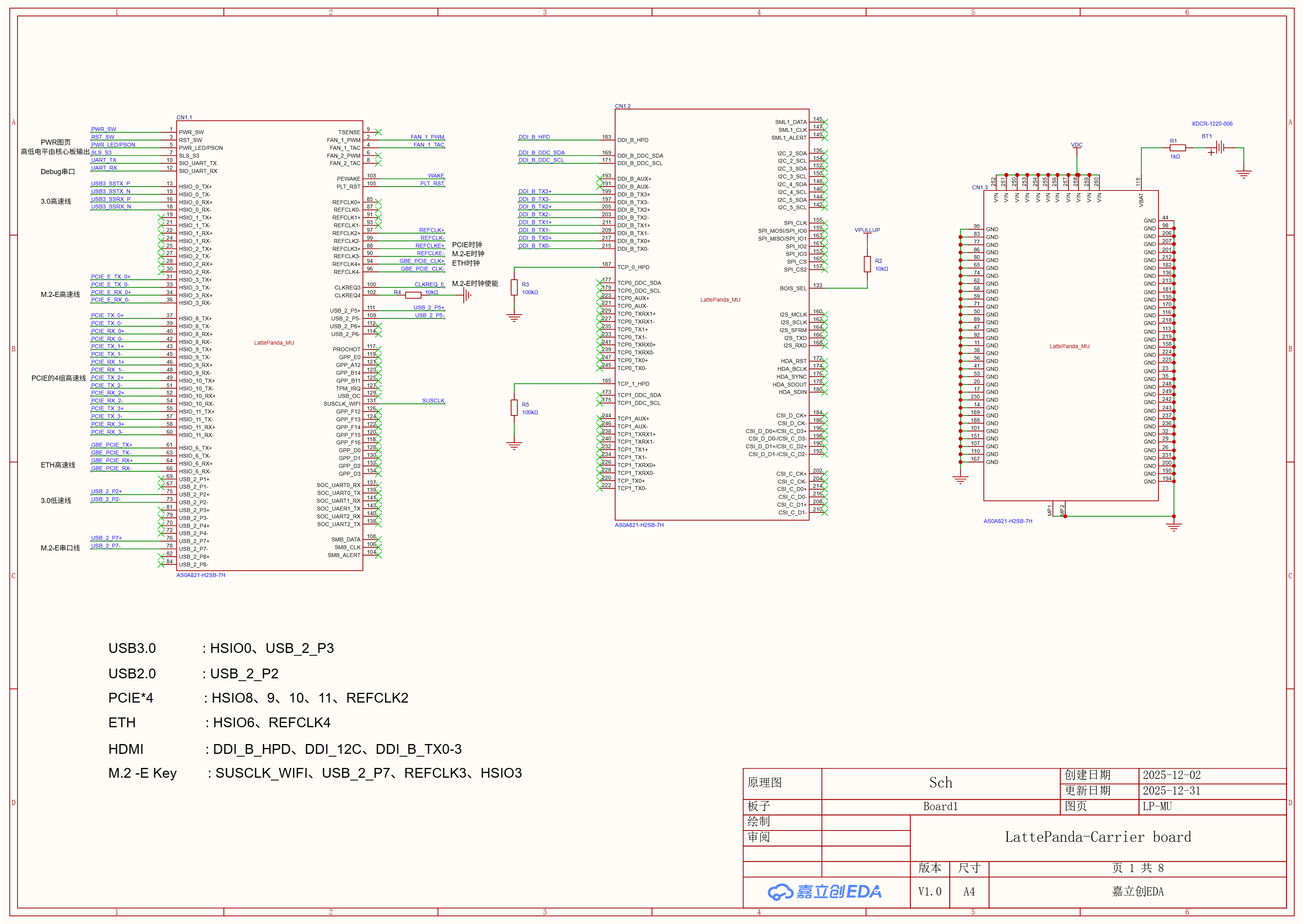
Task: Select resistor R1 (1kΩ) symbol
Action: [x=1177, y=148]
